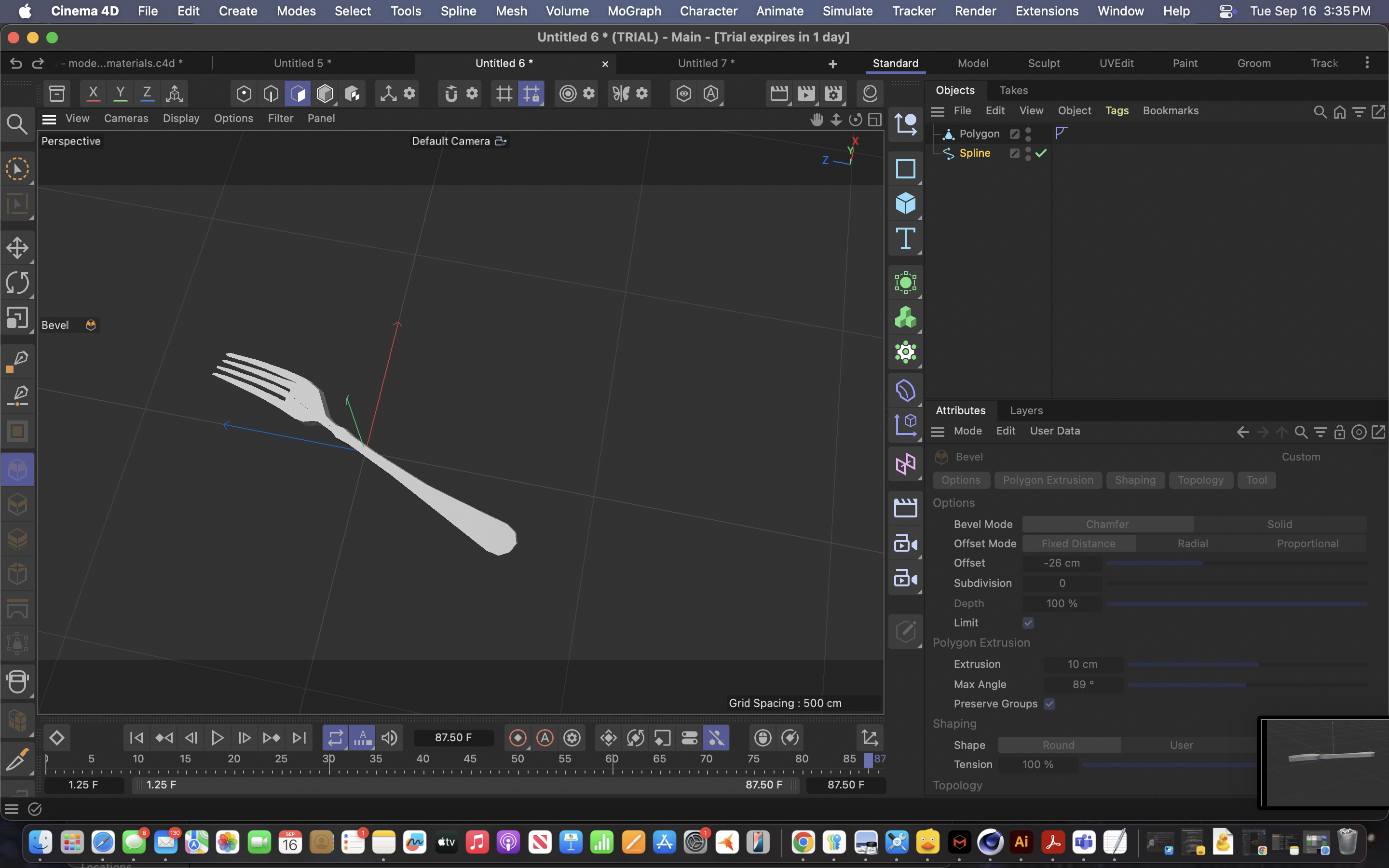Viewport: 1389px width, 868px height.
Task: Toggle the Limit checkbox
Action: (x=1028, y=623)
